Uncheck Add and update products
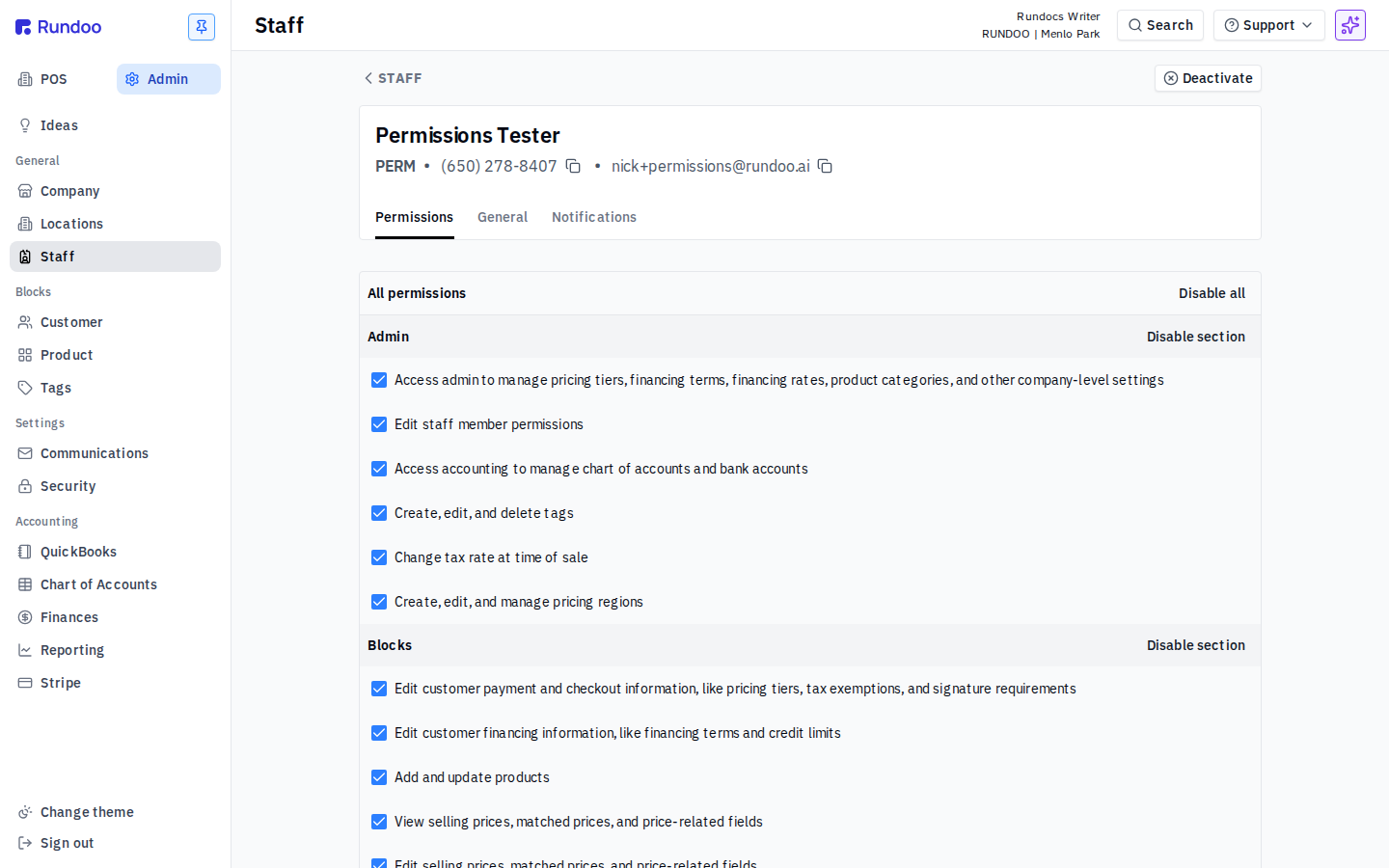This screenshot has height=868, width=1389. point(379,777)
